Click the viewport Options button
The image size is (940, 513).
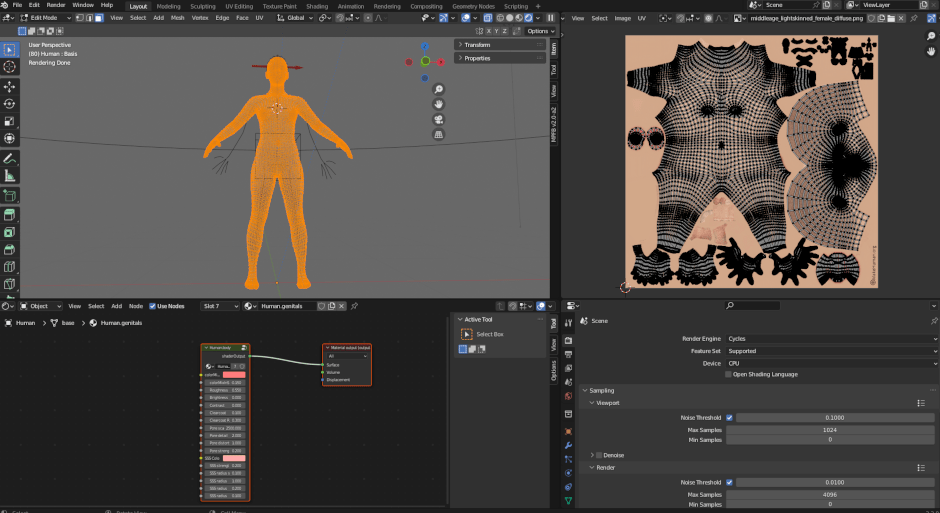(x=538, y=31)
